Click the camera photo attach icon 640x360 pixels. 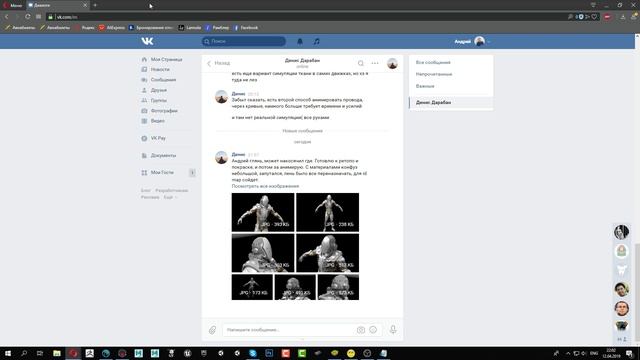[361, 330]
